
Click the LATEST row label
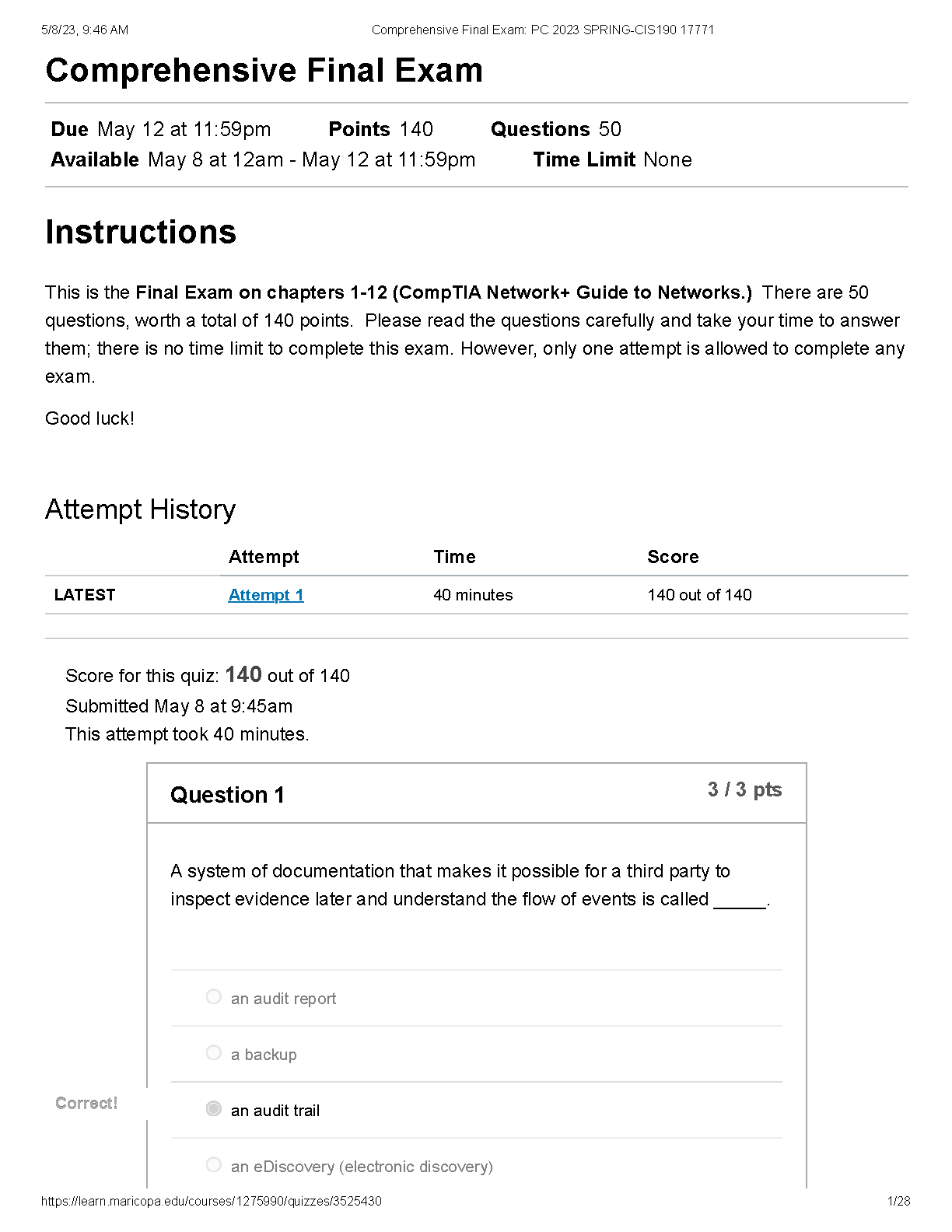[x=85, y=595]
